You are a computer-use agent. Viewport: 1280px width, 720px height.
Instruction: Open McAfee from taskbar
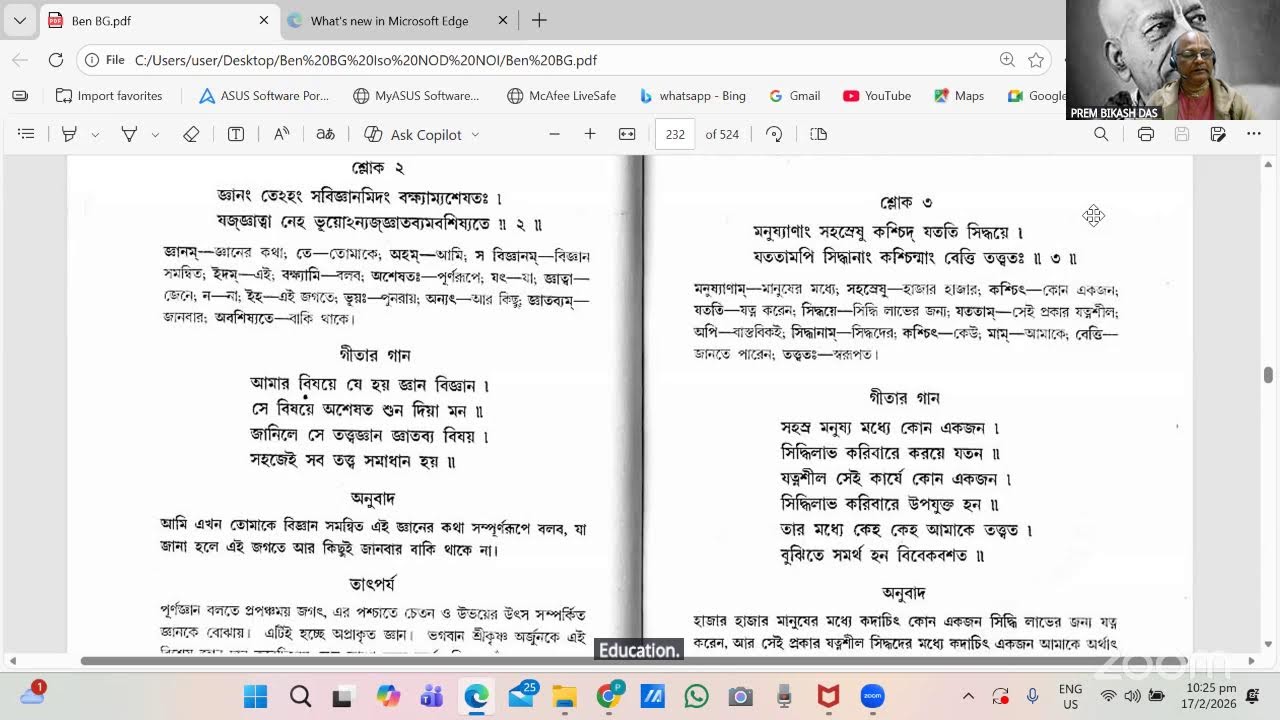pyautogui.click(x=828, y=696)
